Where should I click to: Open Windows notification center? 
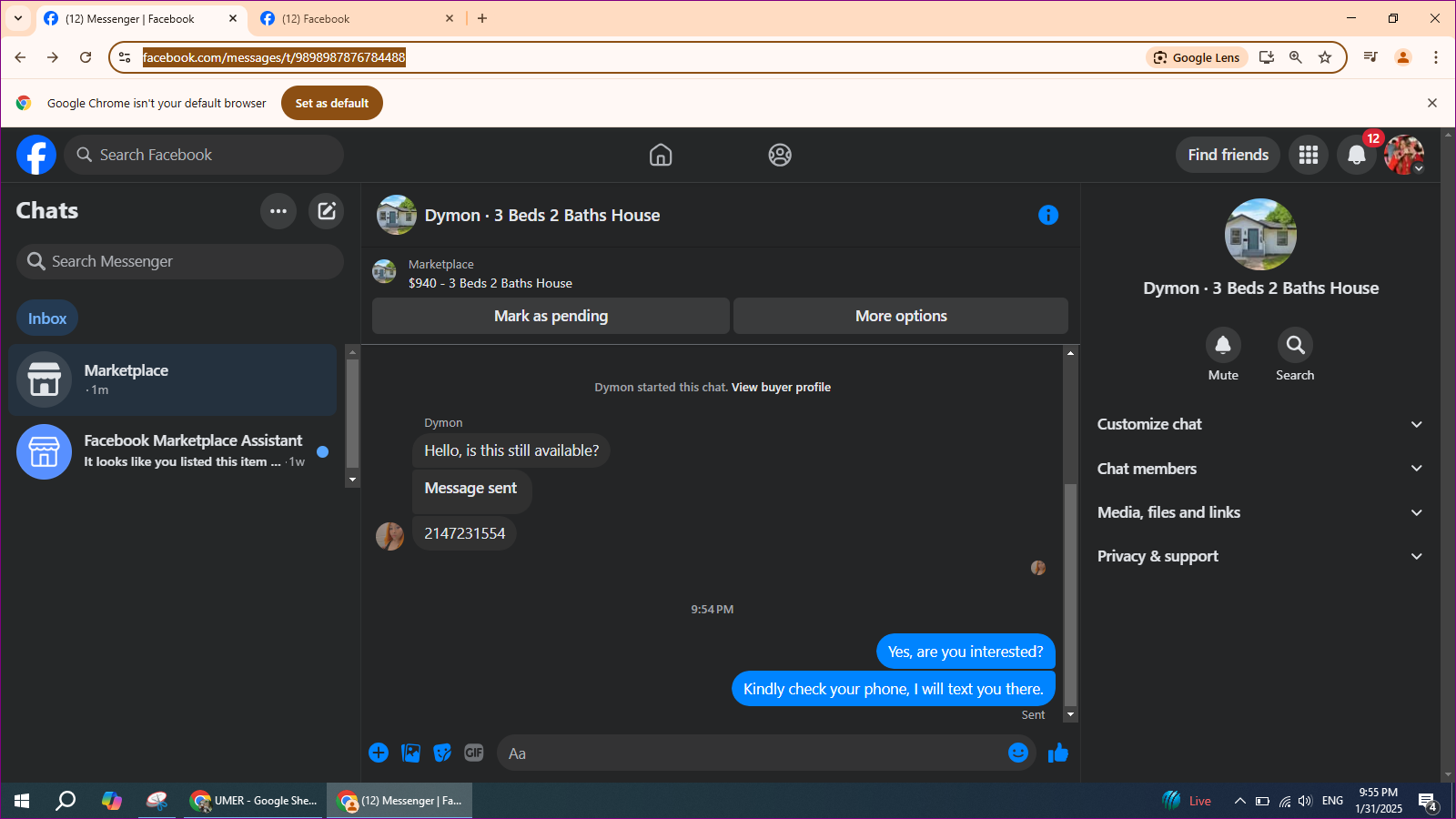pyautogui.click(x=1427, y=802)
